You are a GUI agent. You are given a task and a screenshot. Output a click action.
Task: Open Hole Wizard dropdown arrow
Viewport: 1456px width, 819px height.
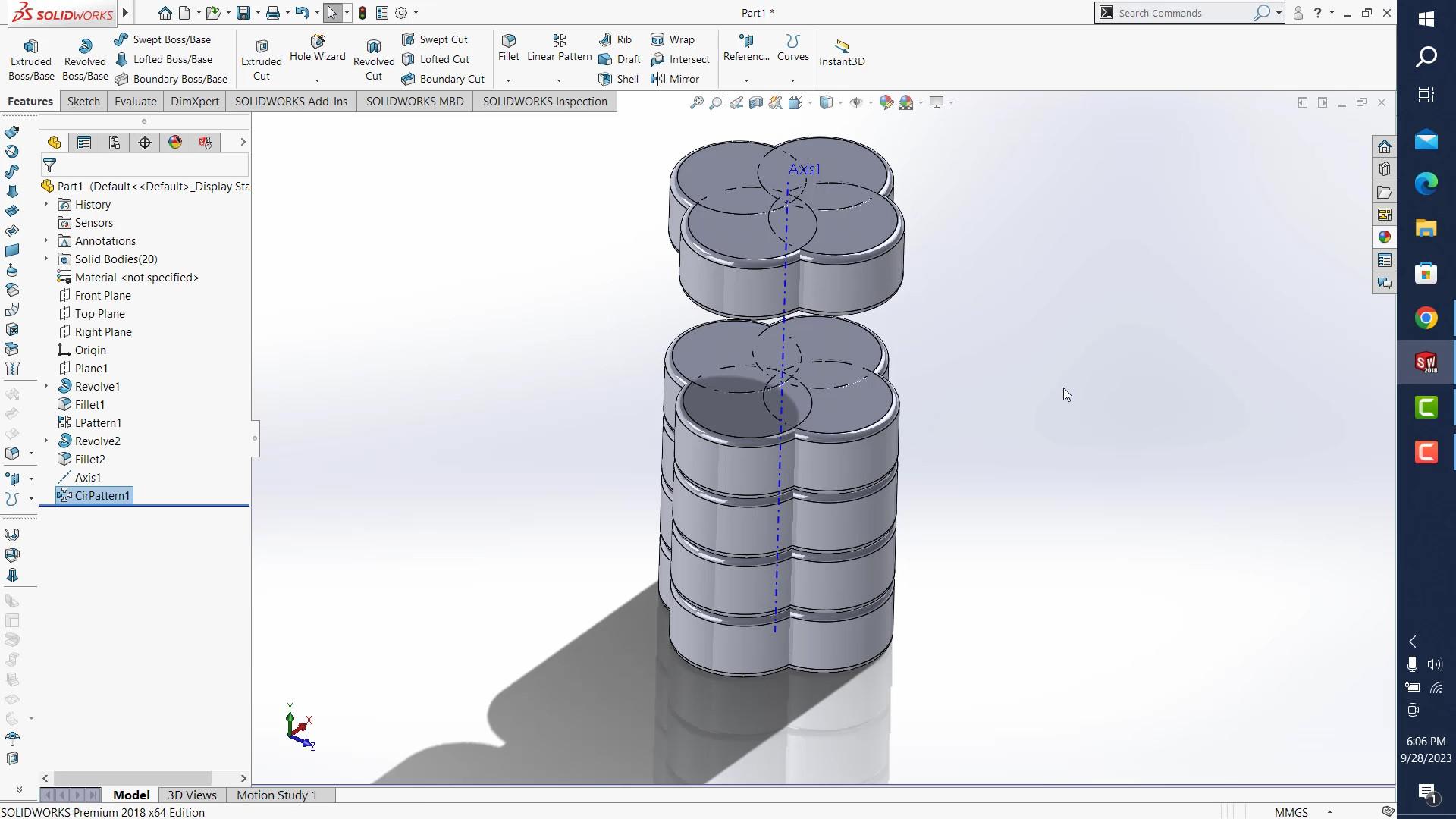point(317,80)
